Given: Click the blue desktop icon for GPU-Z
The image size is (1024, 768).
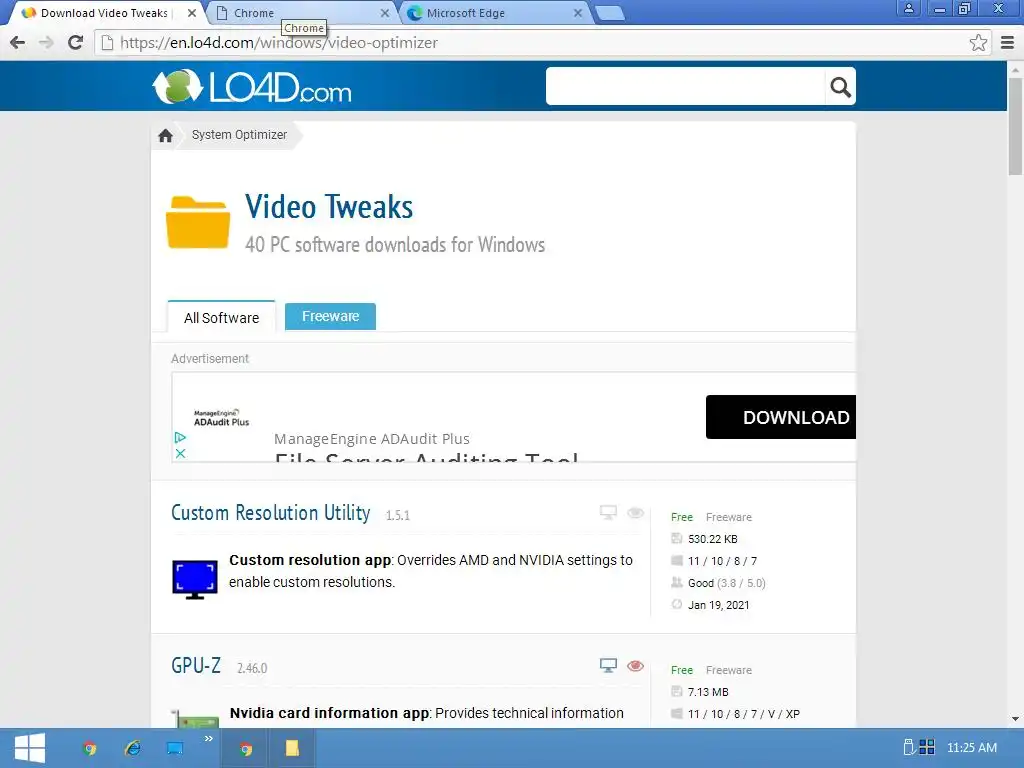Looking at the screenshot, I should [608, 665].
